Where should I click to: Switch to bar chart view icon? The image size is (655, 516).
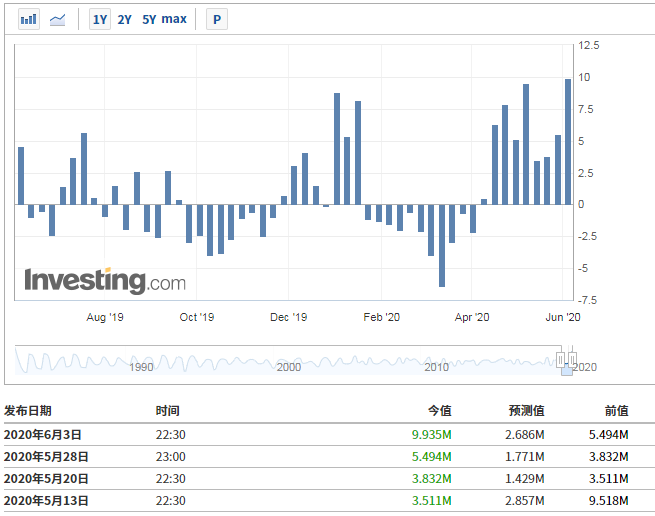[x=29, y=19]
